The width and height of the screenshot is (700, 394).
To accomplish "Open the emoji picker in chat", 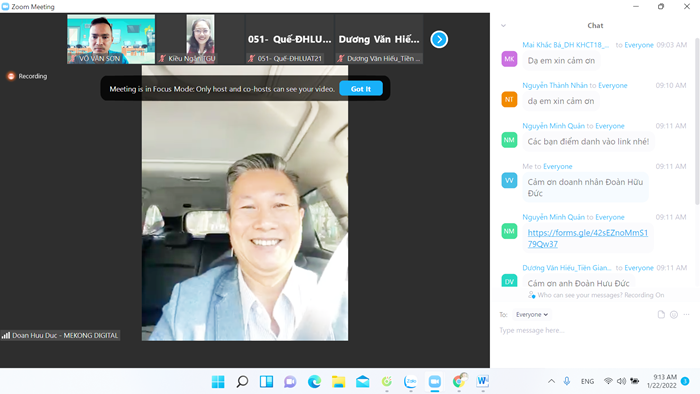I will click(674, 315).
